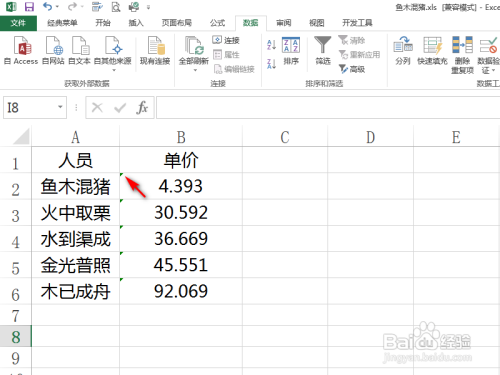This screenshot has width=500, height=375.
Task: Expand the 全部刷新 dropdown arrow
Action: (195, 70)
